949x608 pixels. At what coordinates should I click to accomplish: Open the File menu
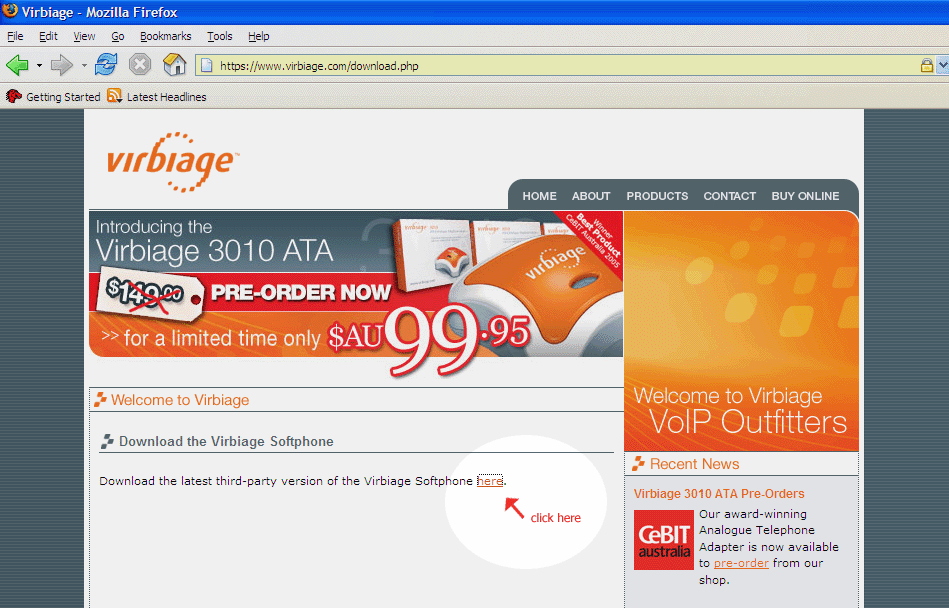(x=15, y=36)
